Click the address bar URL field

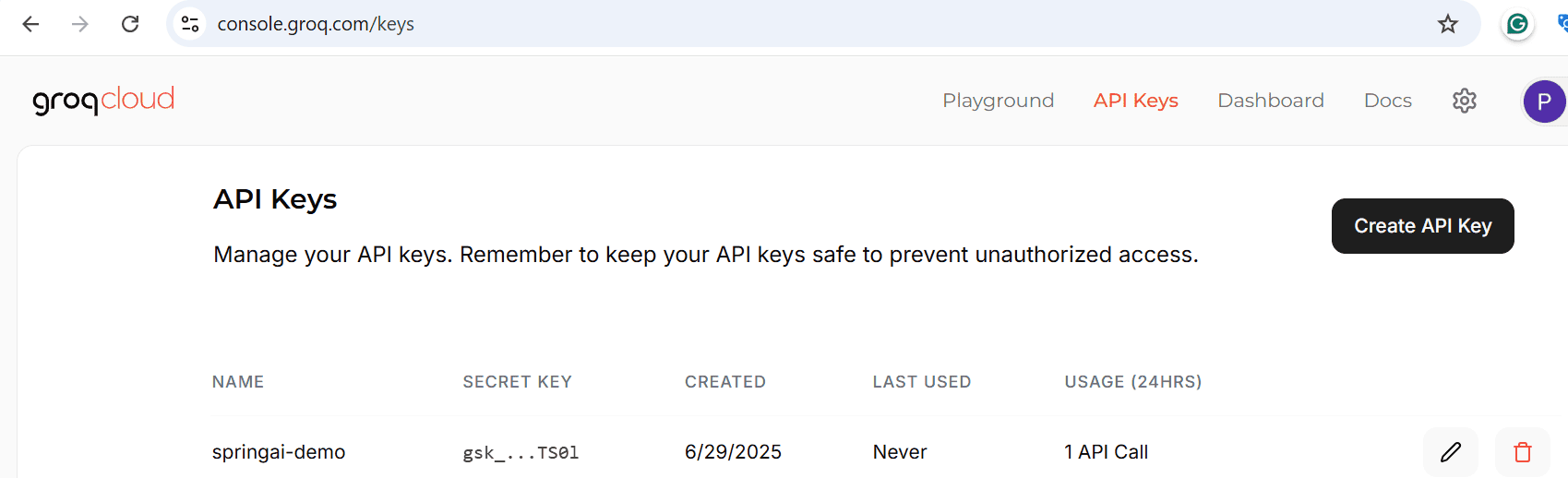tap(738, 24)
